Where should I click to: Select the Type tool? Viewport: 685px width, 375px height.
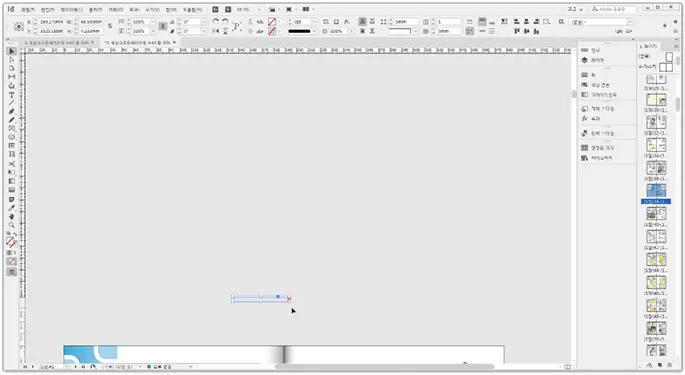click(x=12, y=95)
